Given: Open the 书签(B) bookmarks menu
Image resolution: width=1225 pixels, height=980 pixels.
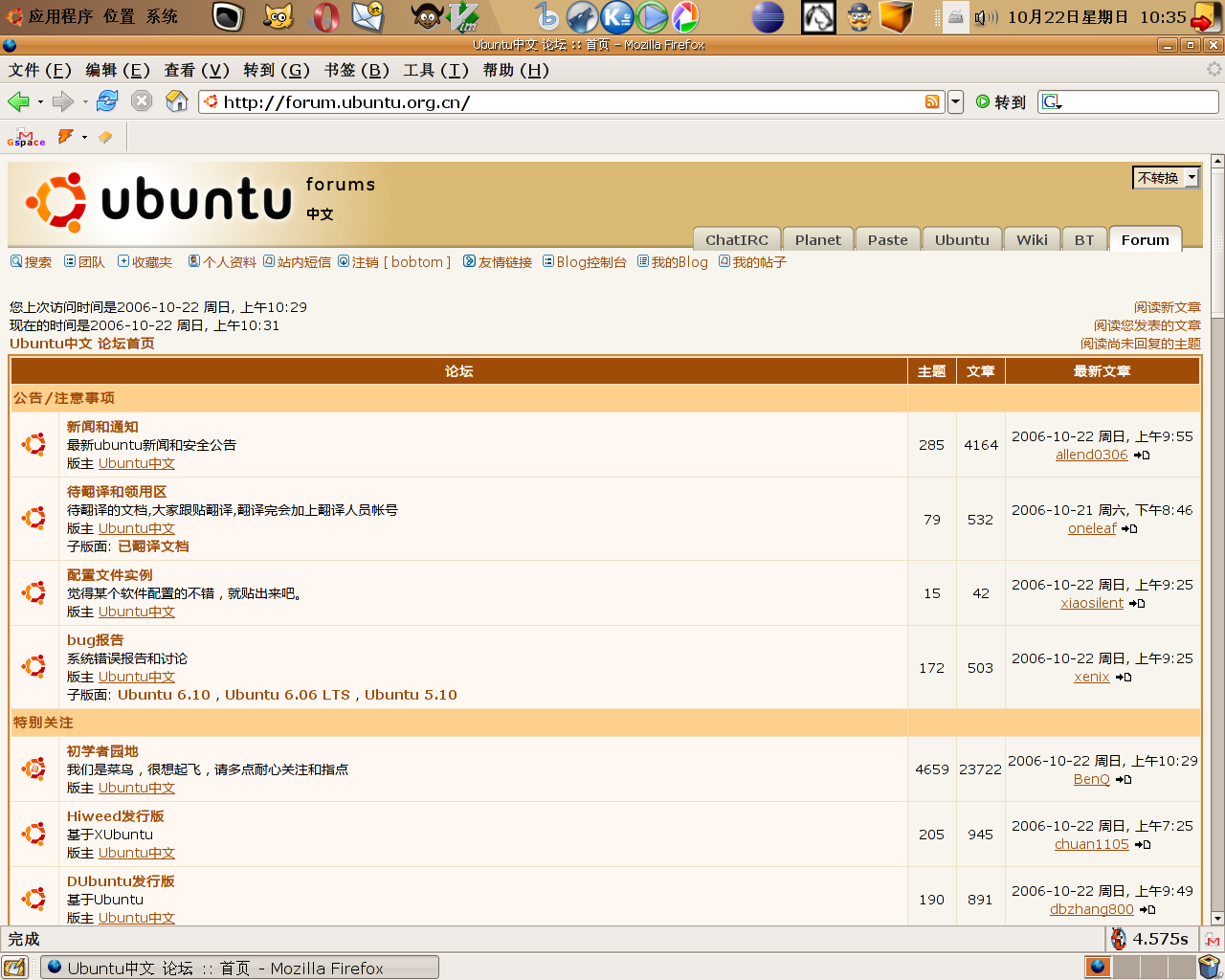Looking at the screenshot, I should pos(356,70).
